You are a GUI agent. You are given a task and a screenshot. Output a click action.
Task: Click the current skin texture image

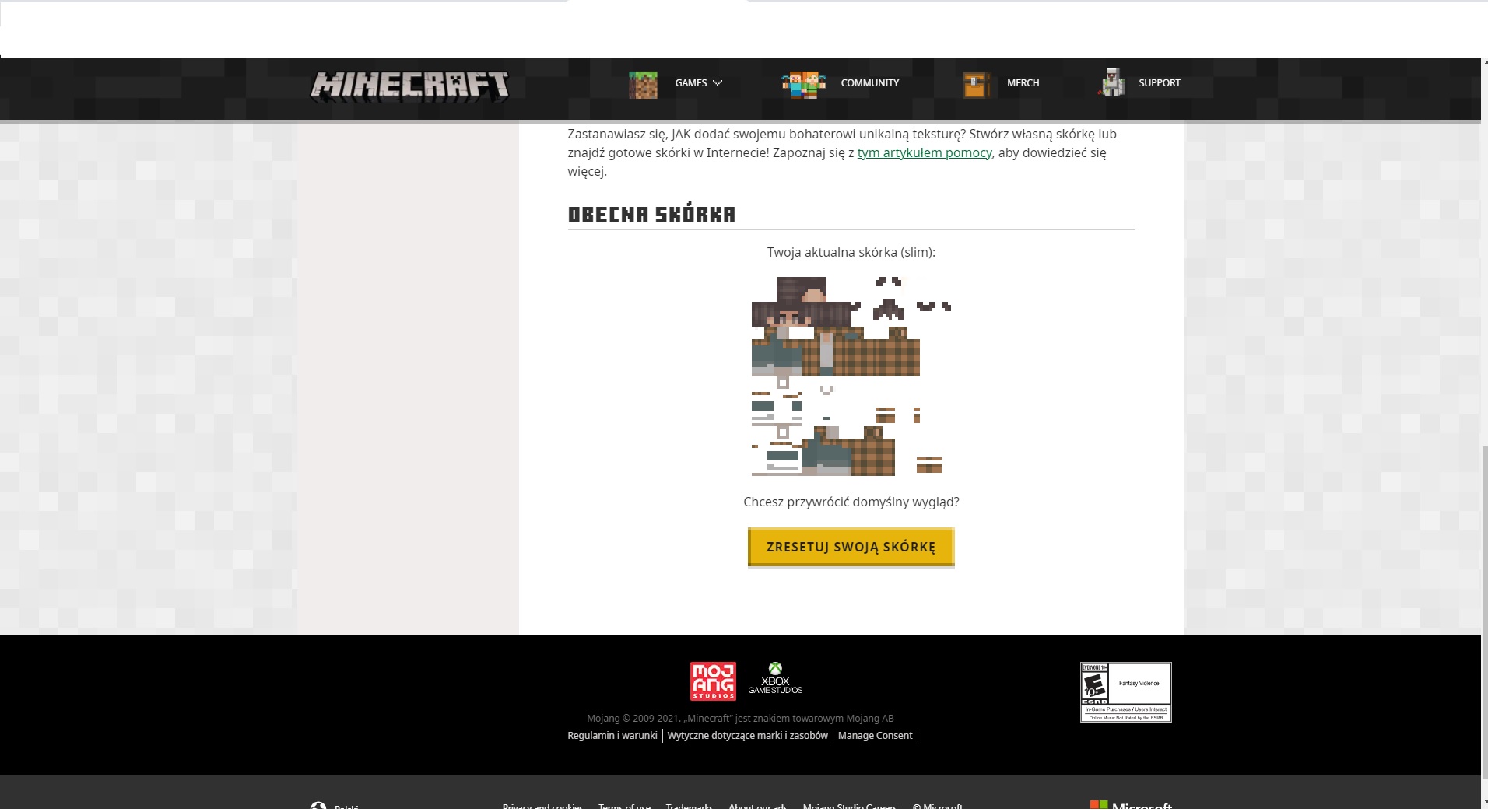(851, 376)
